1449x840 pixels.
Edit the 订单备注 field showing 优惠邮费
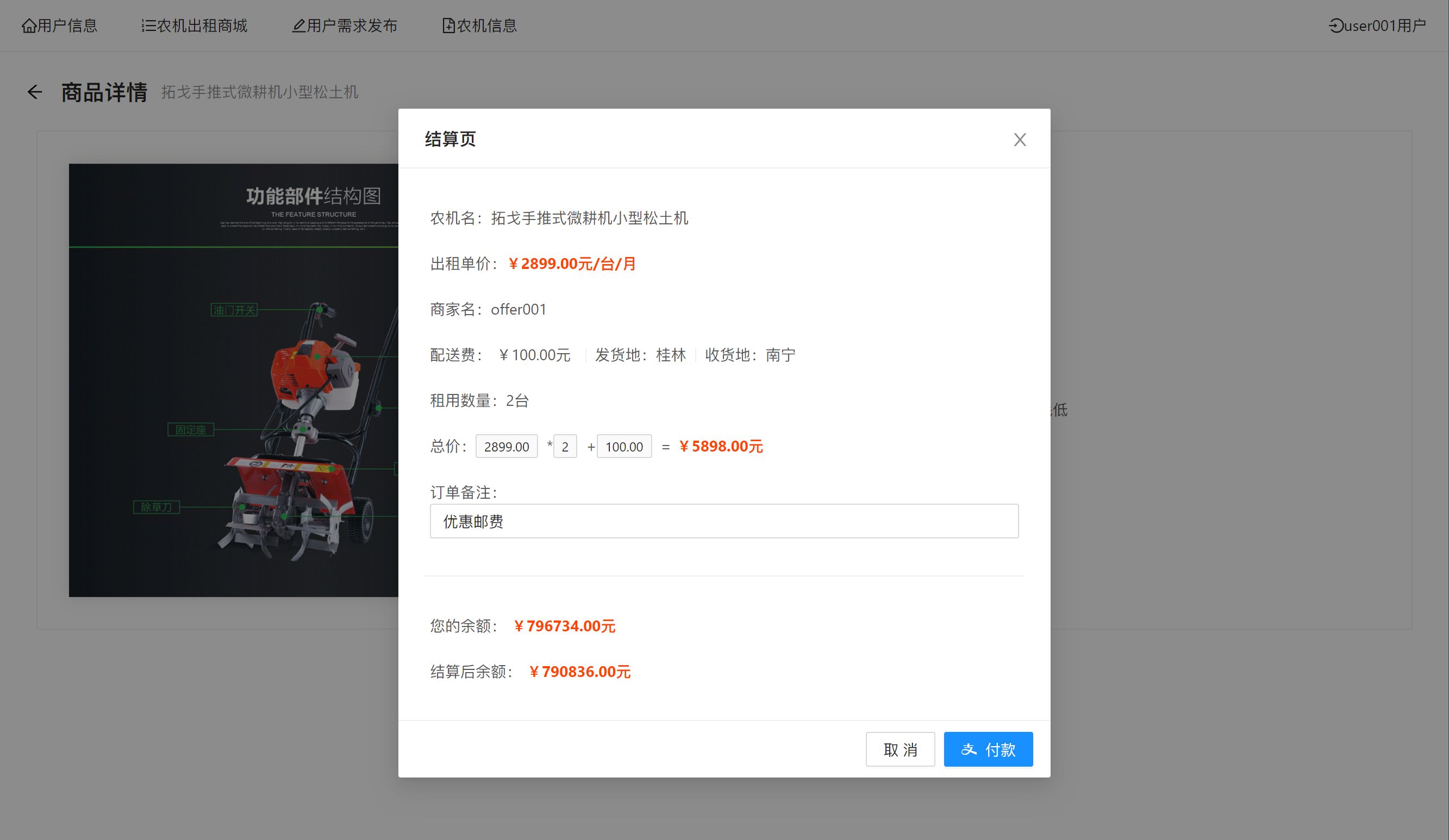[724, 521]
